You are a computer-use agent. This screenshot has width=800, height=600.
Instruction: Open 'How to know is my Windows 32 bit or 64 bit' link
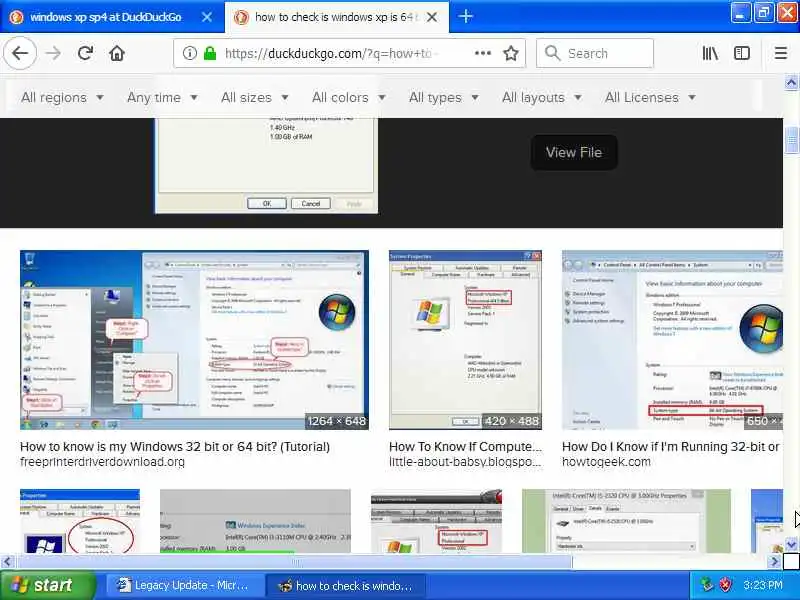175,446
